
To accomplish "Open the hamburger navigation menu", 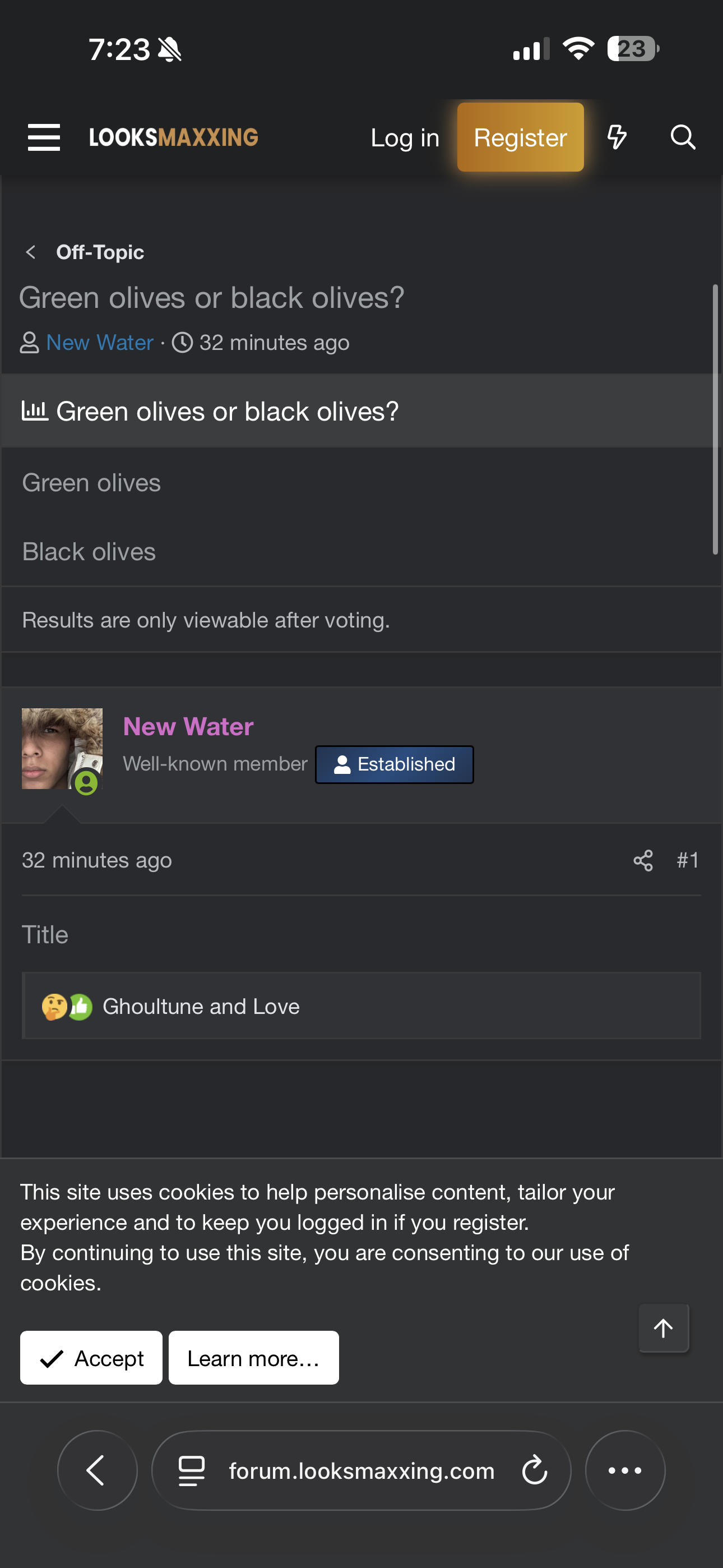I will [x=44, y=137].
